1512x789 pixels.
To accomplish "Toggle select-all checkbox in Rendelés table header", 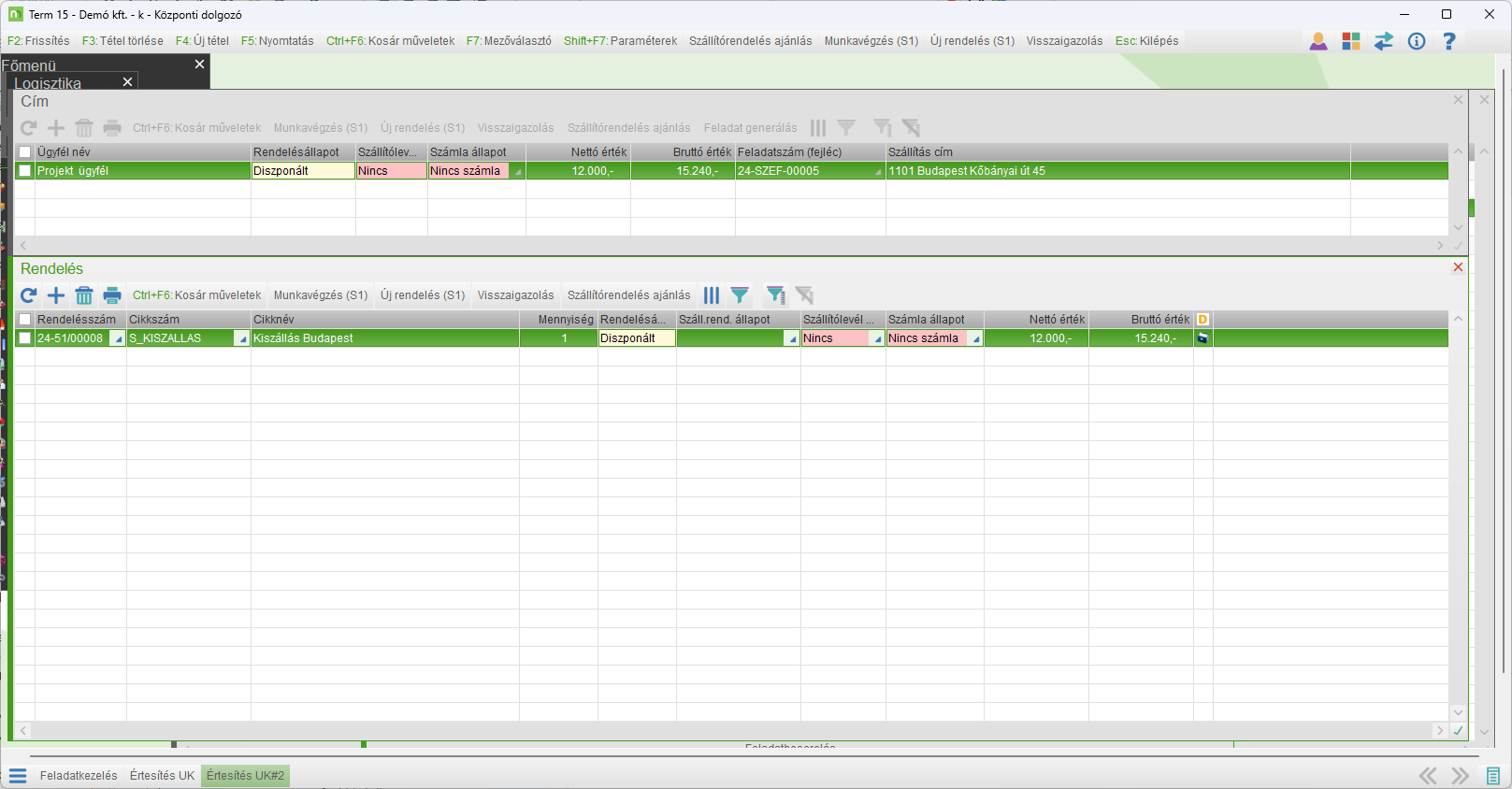I will click(25, 320).
